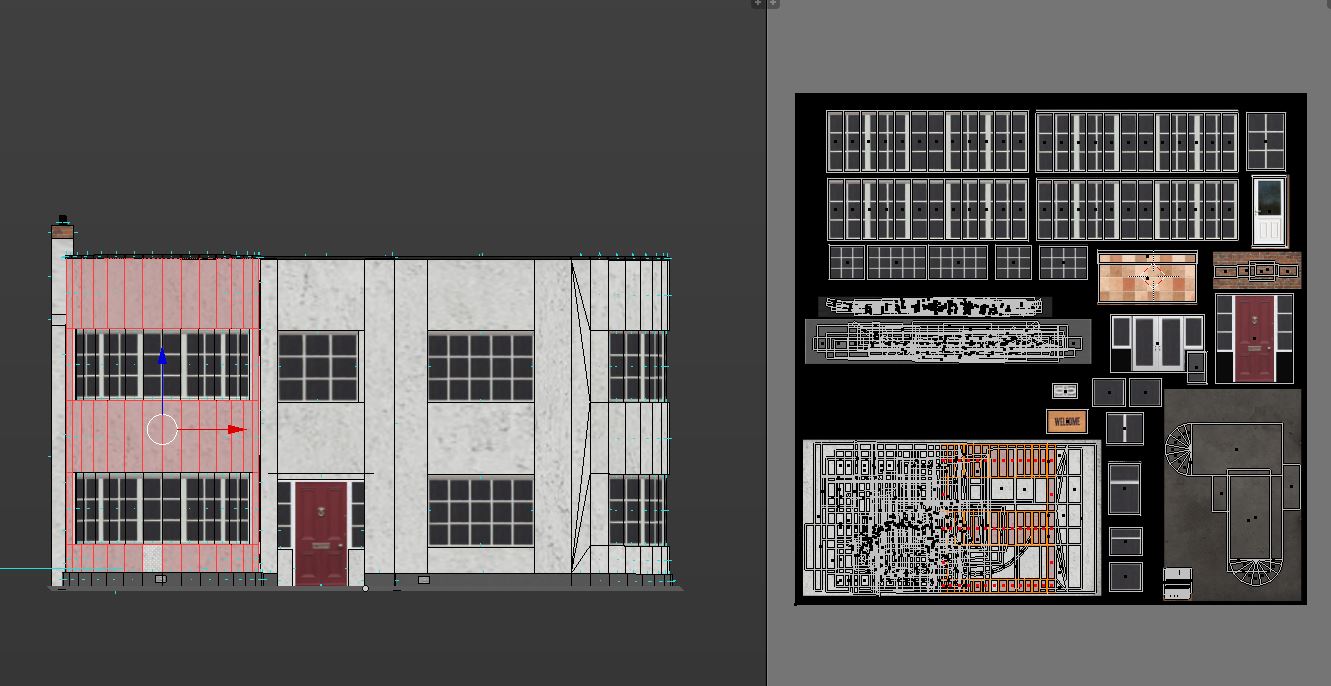Click the white pivot point dot below the doorway
Viewport: 1331px width, 686px height.
(x=363, y=588)
